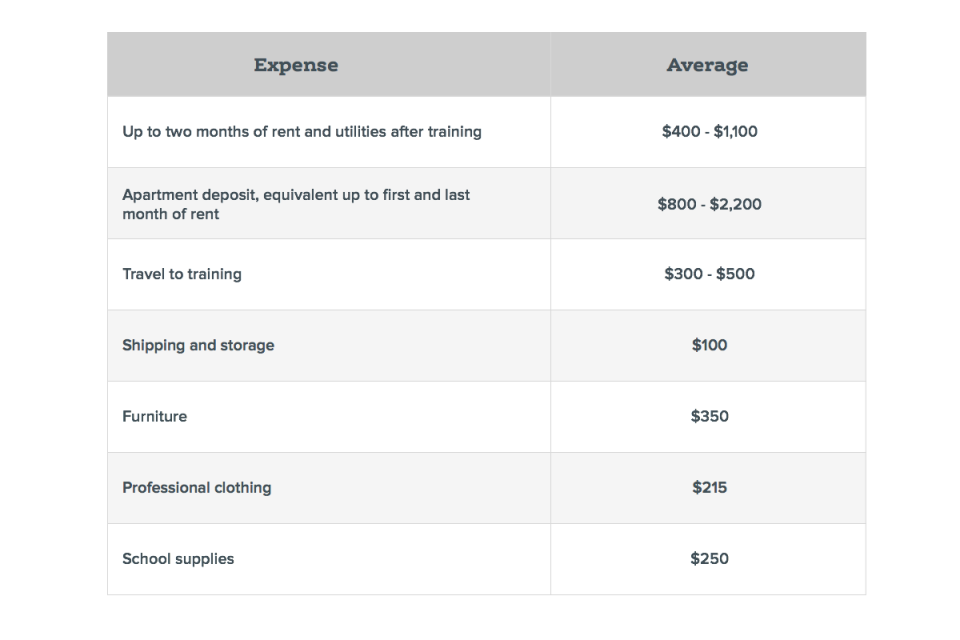This screenshot has height=640, width=960.
Task: Click column divider in Travel to training row
Action: coord(550,274)
